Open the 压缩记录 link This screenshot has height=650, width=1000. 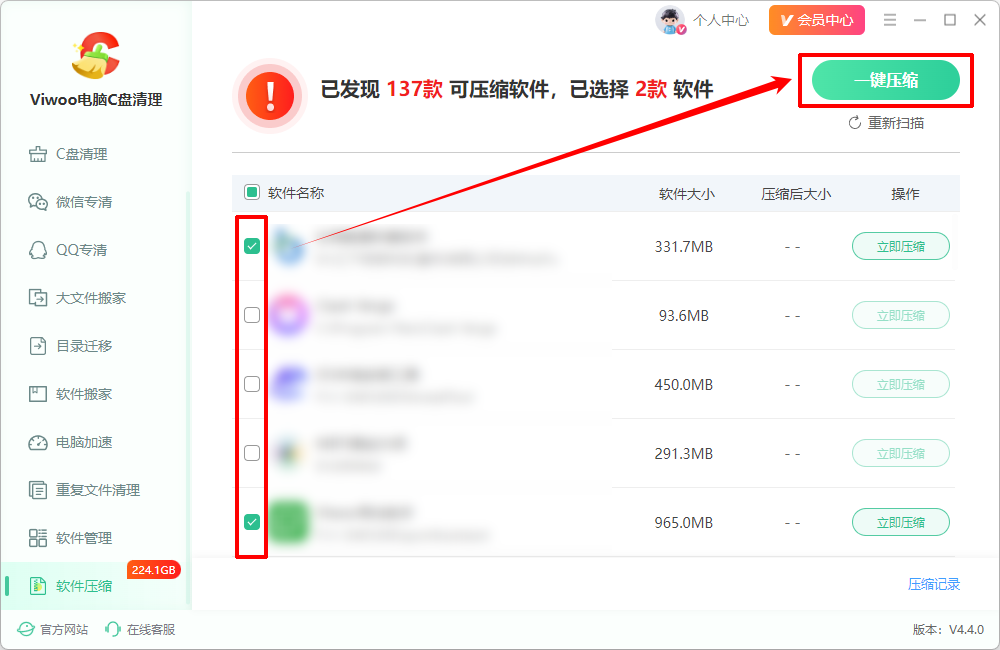point(934,584)
